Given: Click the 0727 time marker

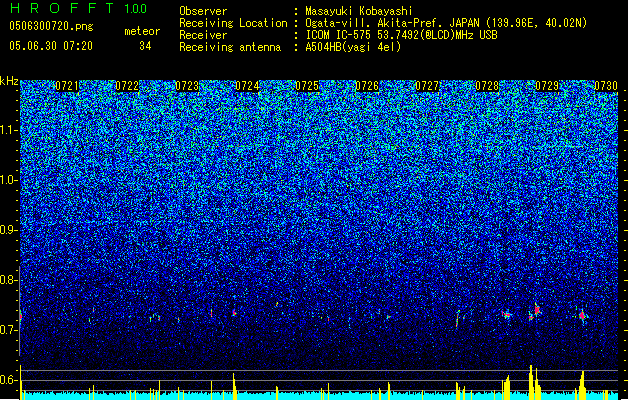Looking at the screenshot, I should click(427, 86).
